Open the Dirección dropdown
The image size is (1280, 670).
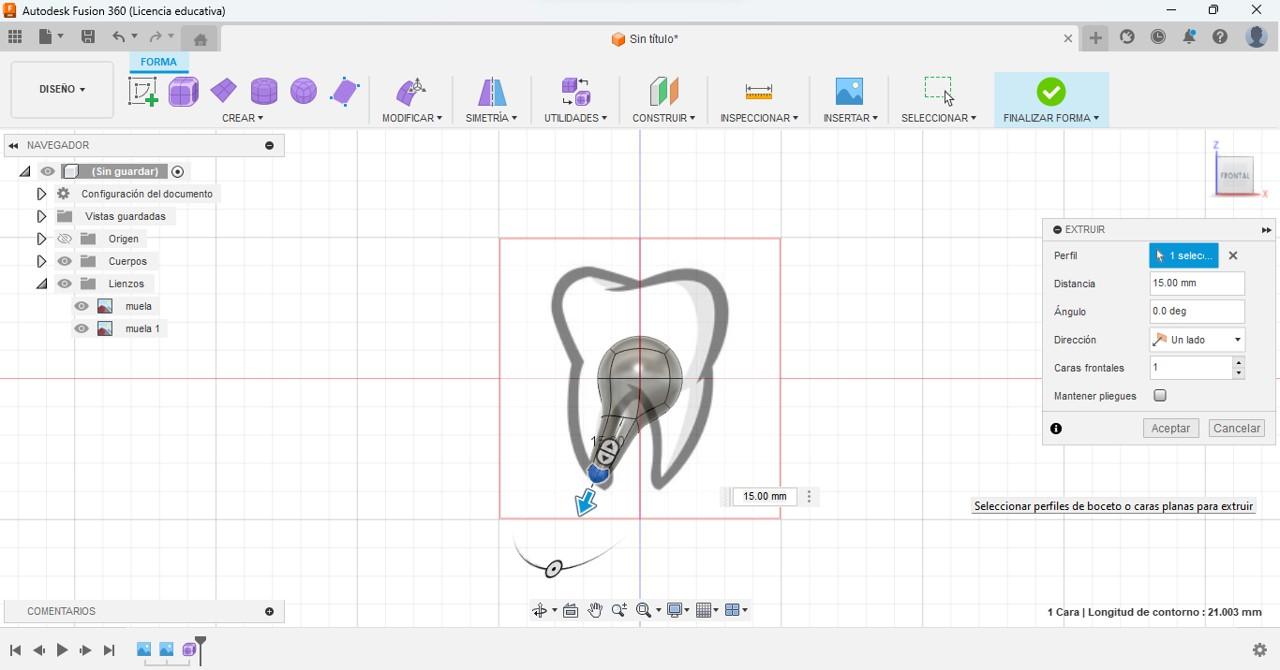pos(1197,340)
